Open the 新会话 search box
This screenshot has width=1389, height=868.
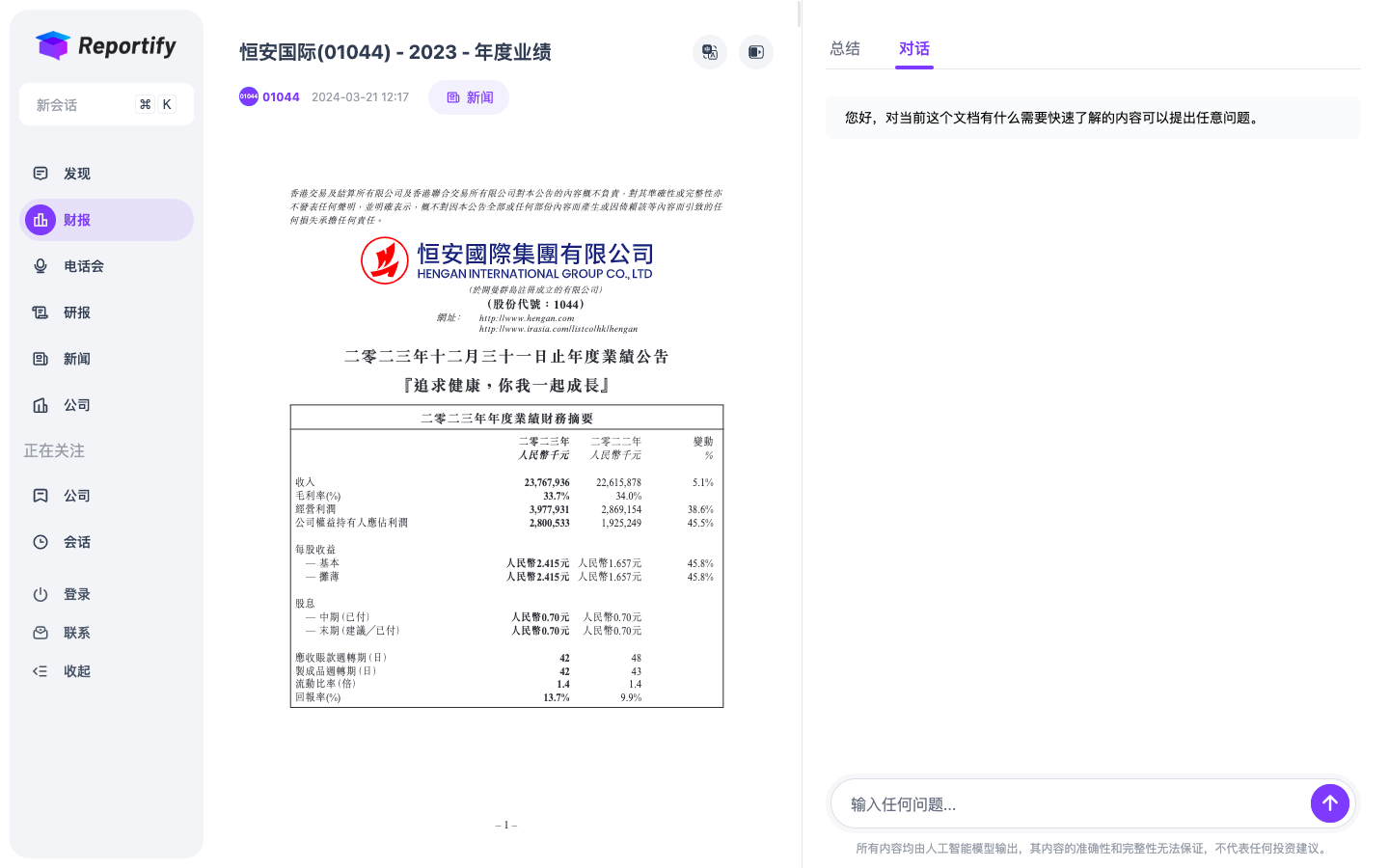pos(106,104)
